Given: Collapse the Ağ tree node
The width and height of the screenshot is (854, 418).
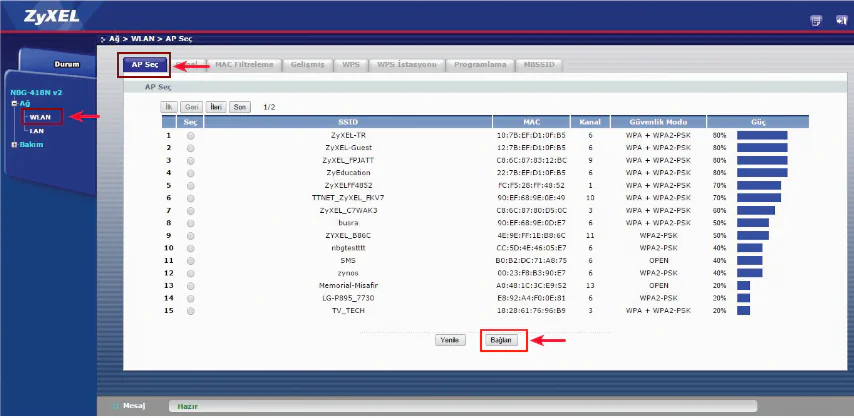Looking at the screenshot, I should tap(14, 103).
